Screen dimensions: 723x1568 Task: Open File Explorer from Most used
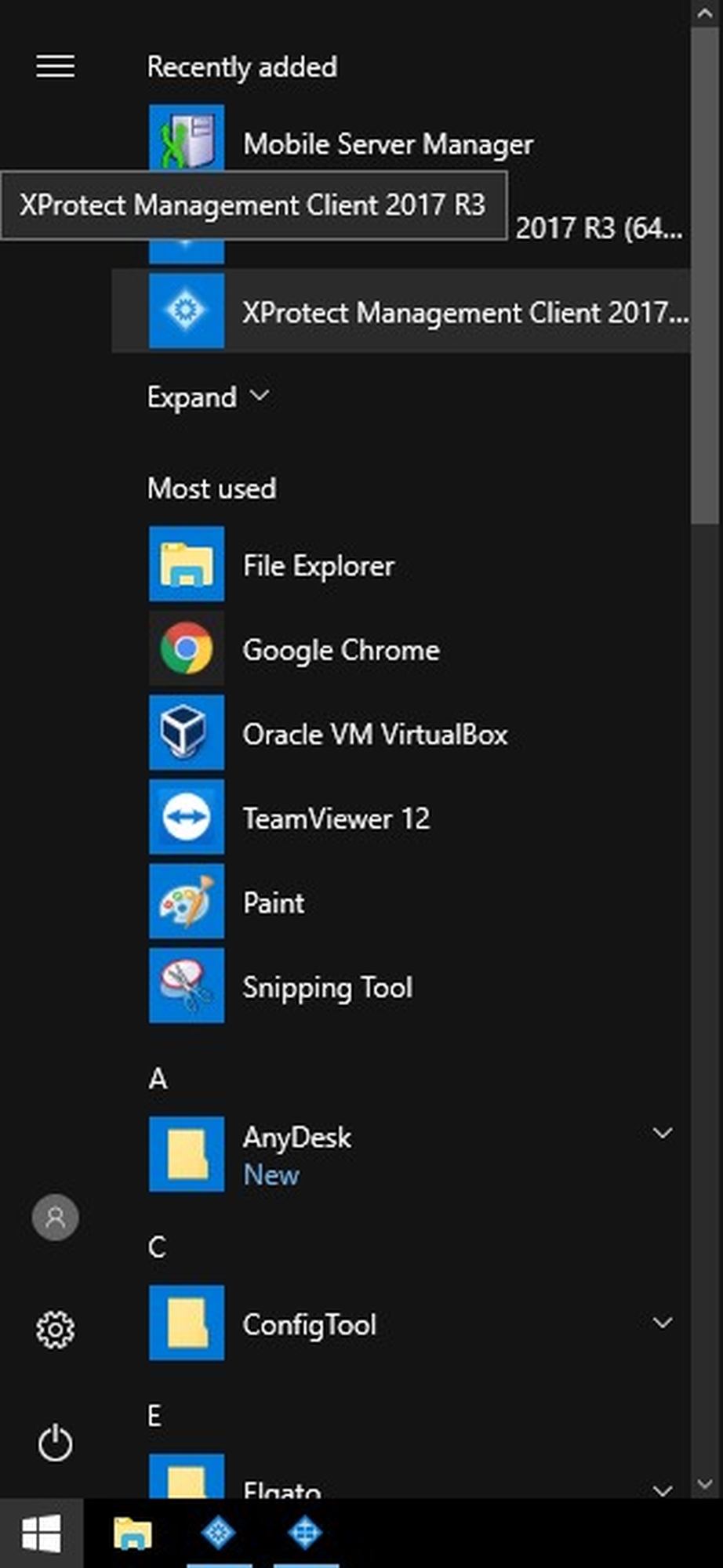tap(401, 564)
